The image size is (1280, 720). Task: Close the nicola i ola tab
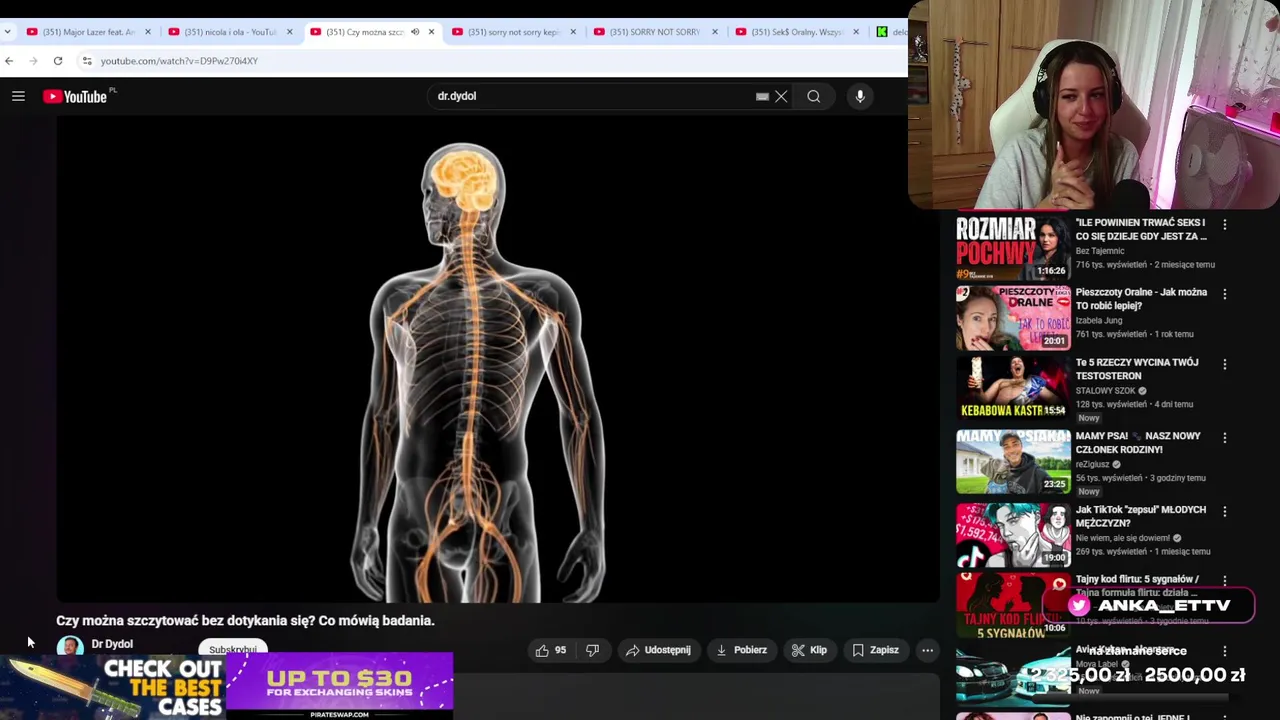(x=290, y=32)
